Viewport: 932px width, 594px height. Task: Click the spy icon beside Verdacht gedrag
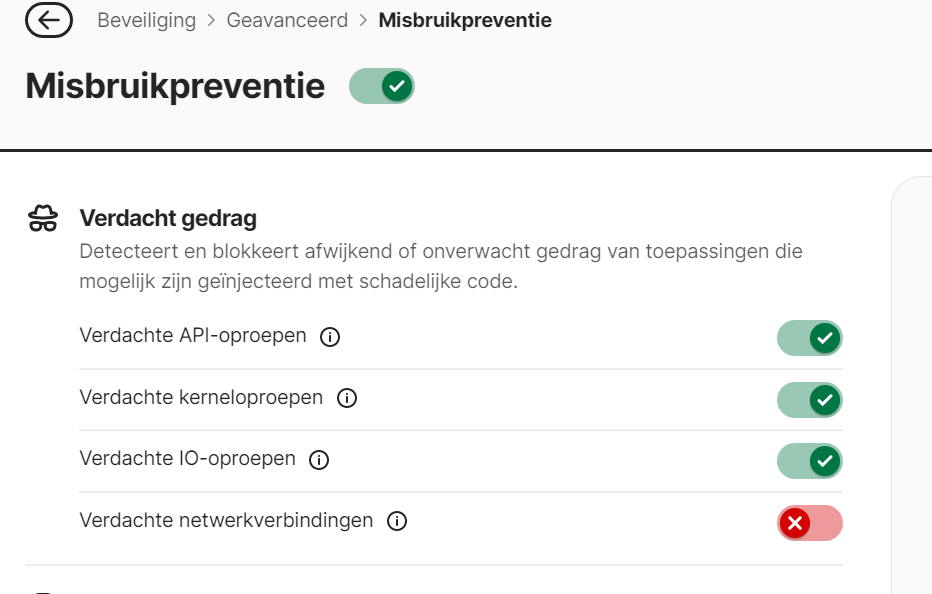click(x=43, y=219)
